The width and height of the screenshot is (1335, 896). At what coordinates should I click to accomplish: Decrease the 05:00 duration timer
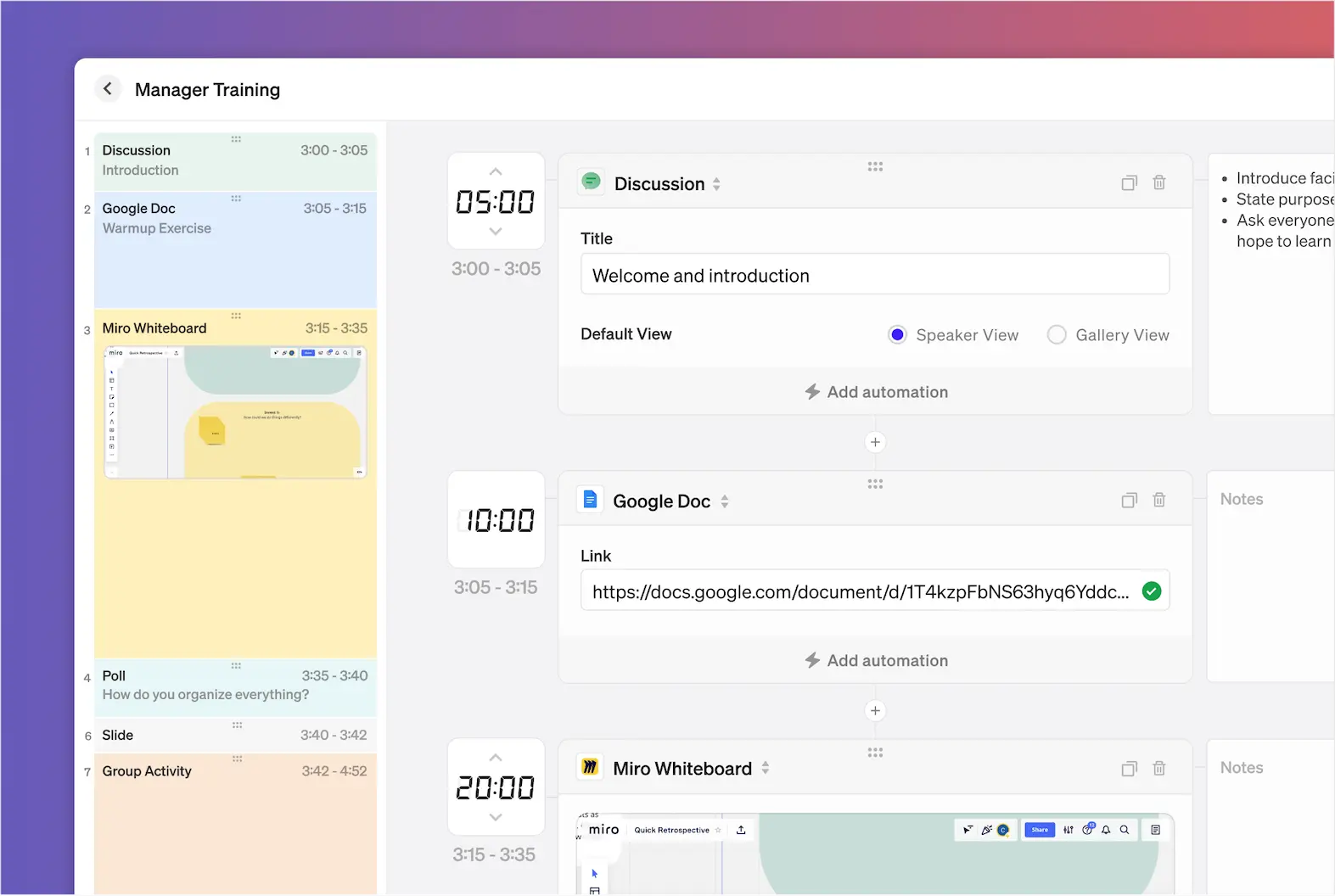click(x=496, y=231)
